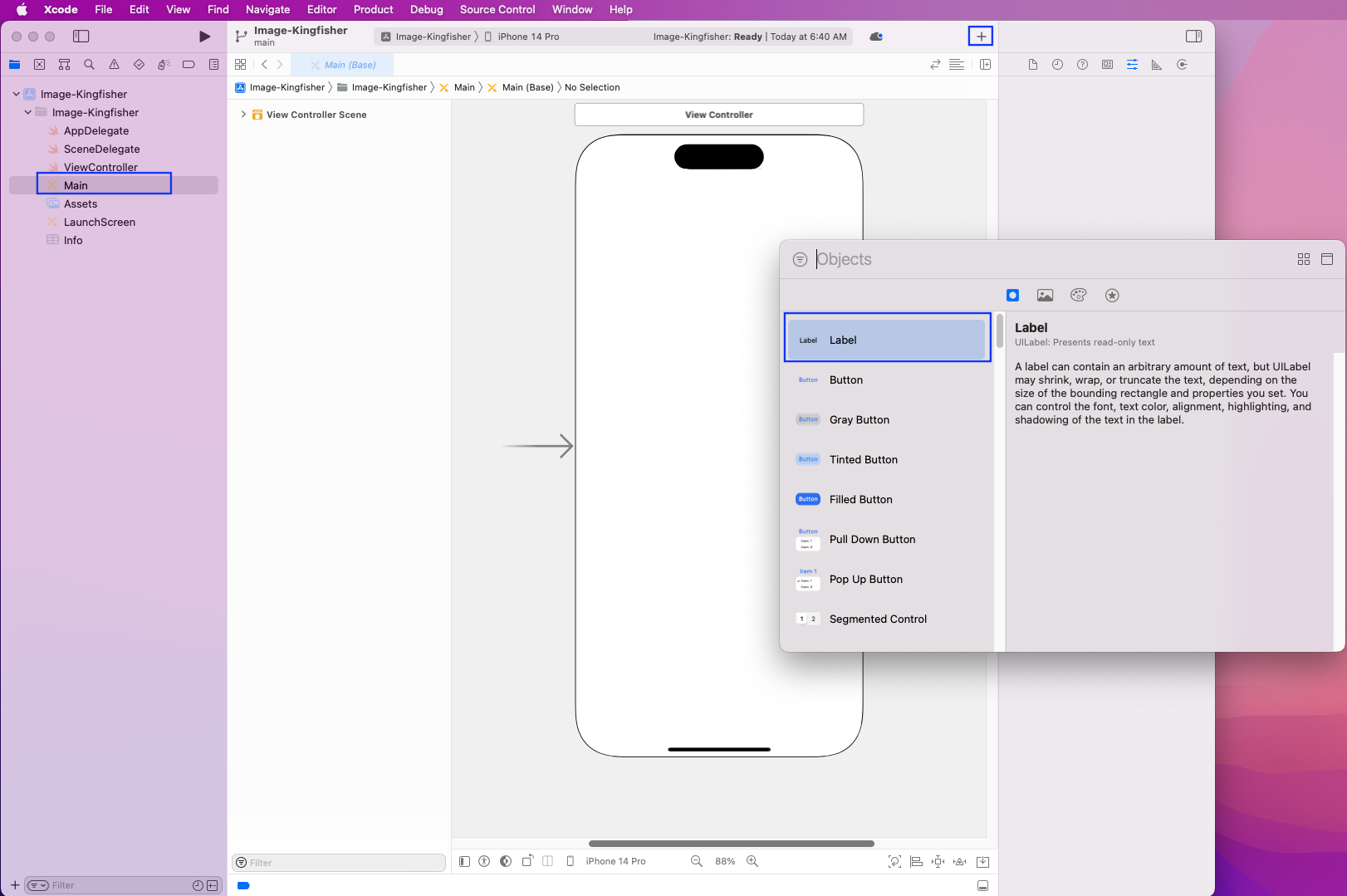Open the Source Control menu

coord(497,9)
